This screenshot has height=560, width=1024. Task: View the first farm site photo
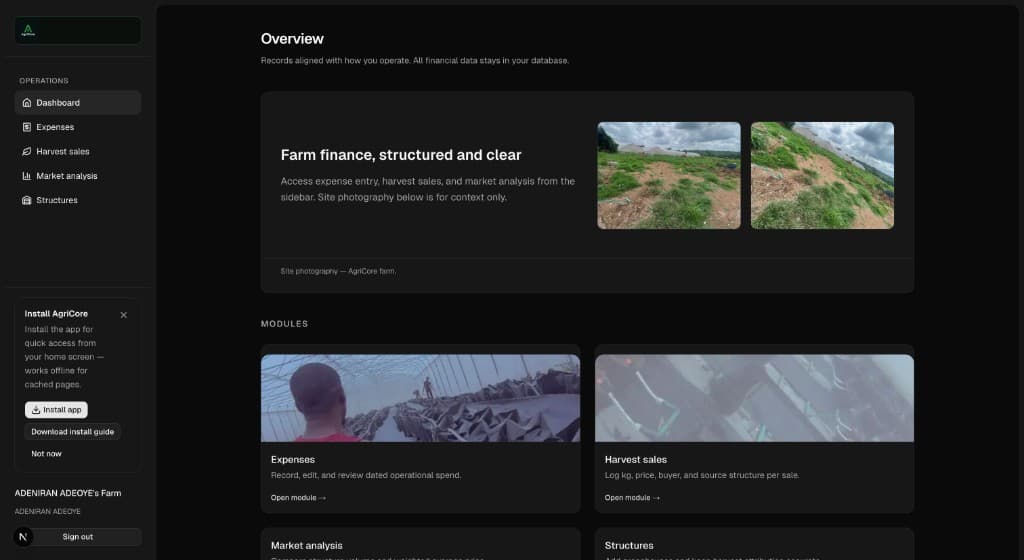(669, 175)
